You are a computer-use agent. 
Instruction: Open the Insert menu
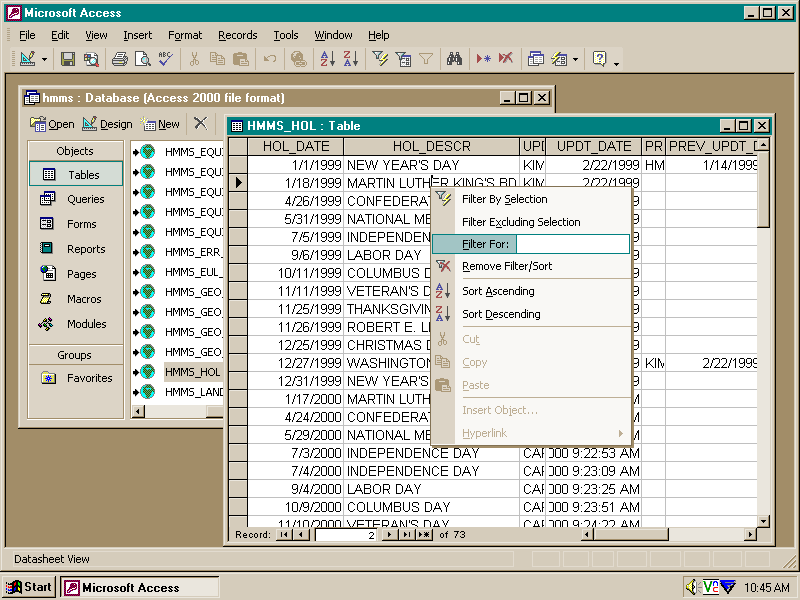click(137, 35)
